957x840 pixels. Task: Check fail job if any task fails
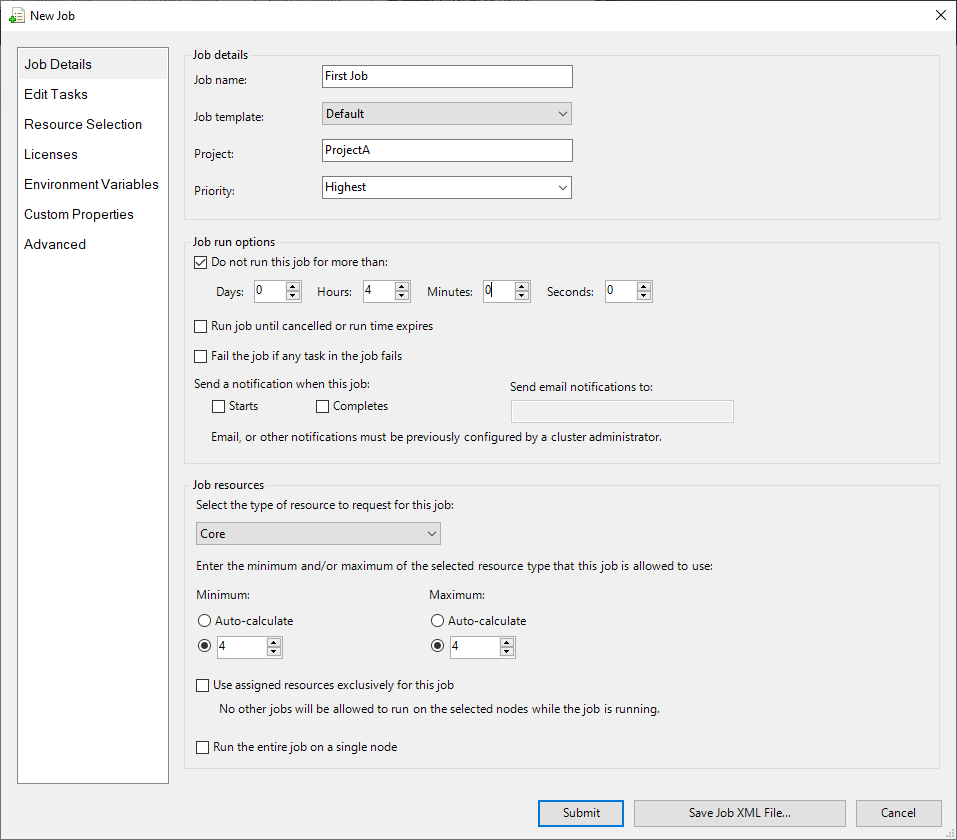pos(200,356)
